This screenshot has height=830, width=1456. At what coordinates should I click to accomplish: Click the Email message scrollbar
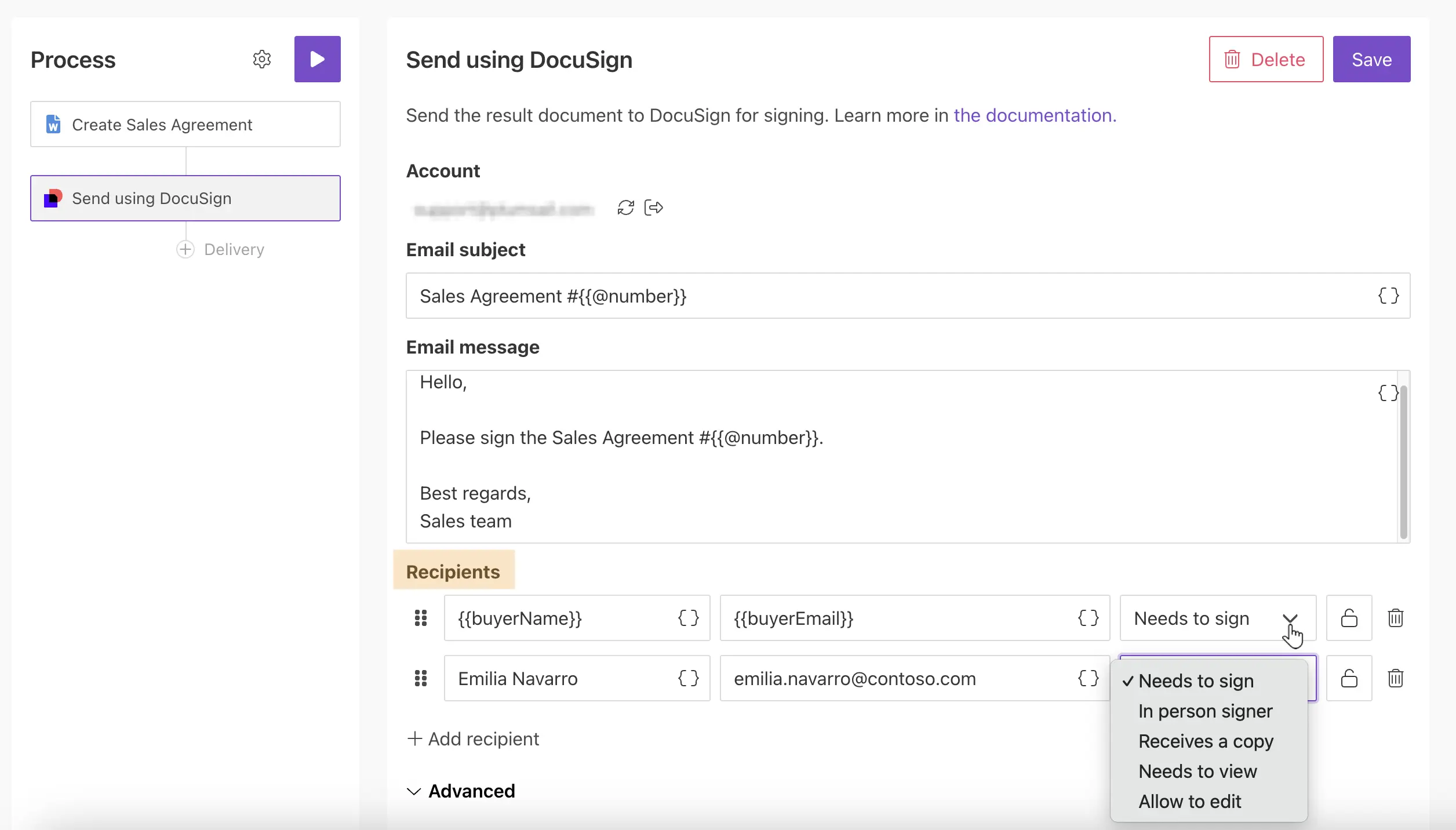pos(1403,462)
